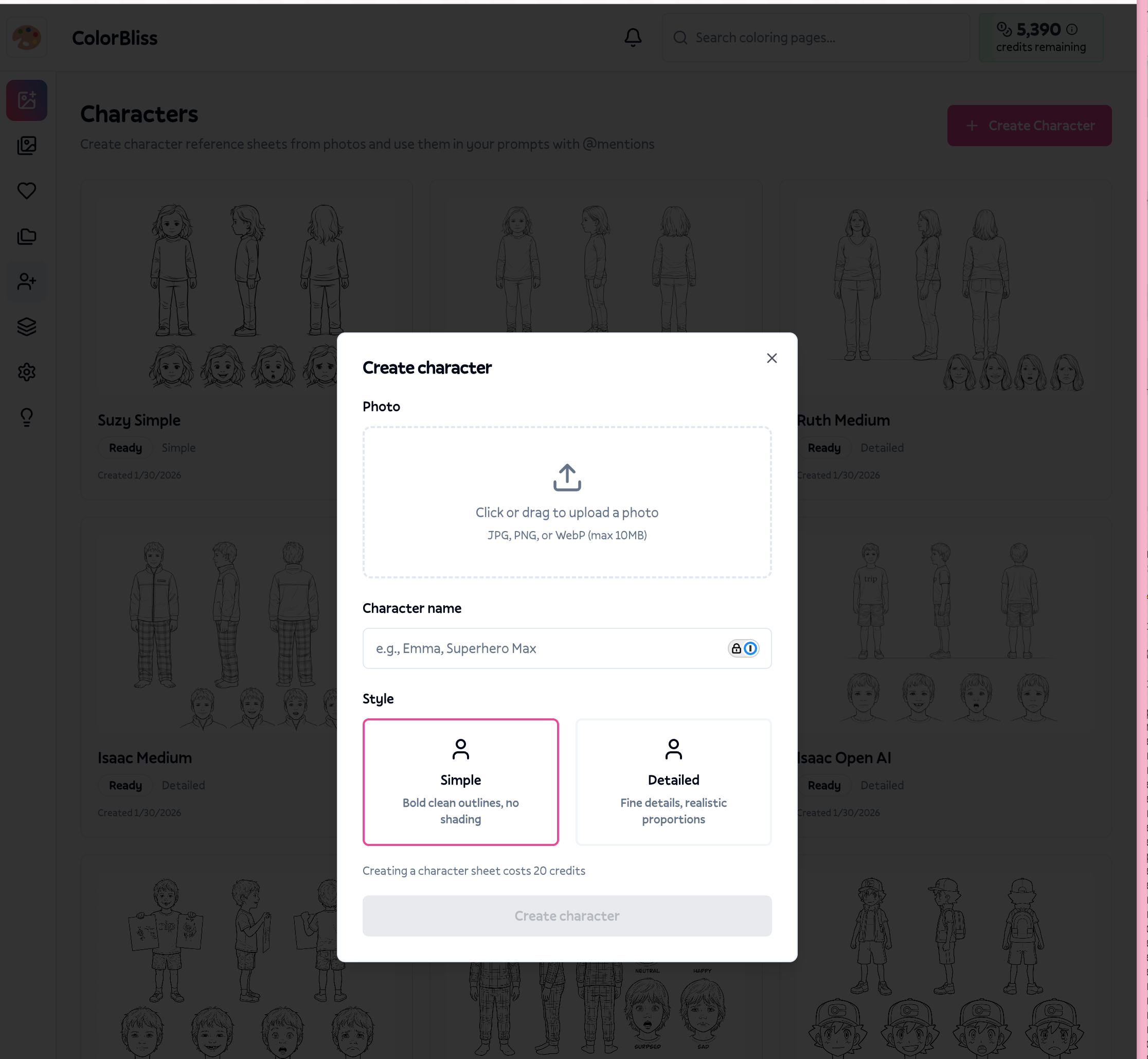Image resolution: width=1148 pixels, height=1059 pixels.
Task: Click the notifications bell icon
Action: point(633,38)
